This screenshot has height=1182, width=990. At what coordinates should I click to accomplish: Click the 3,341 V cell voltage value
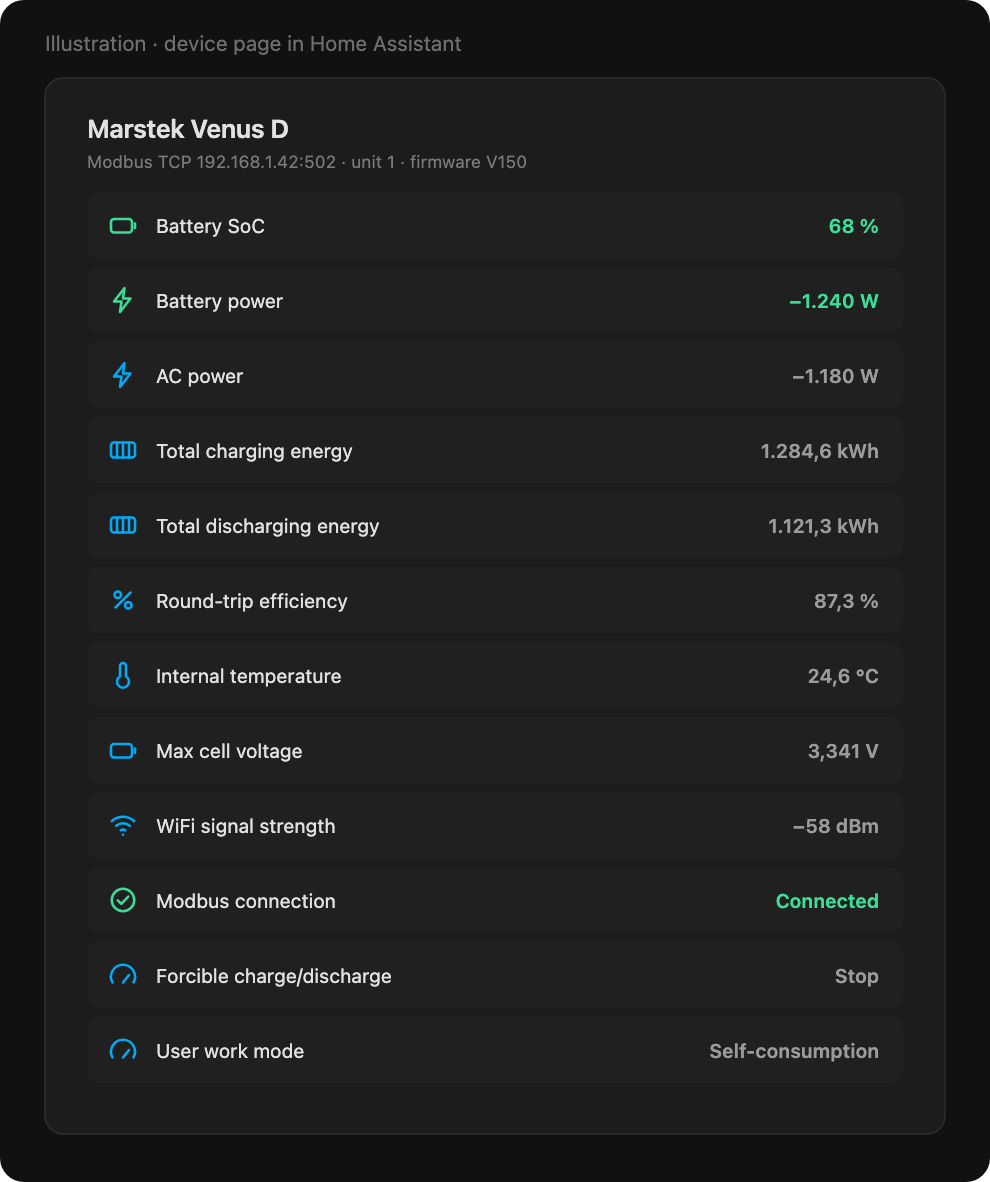point(843,752)
